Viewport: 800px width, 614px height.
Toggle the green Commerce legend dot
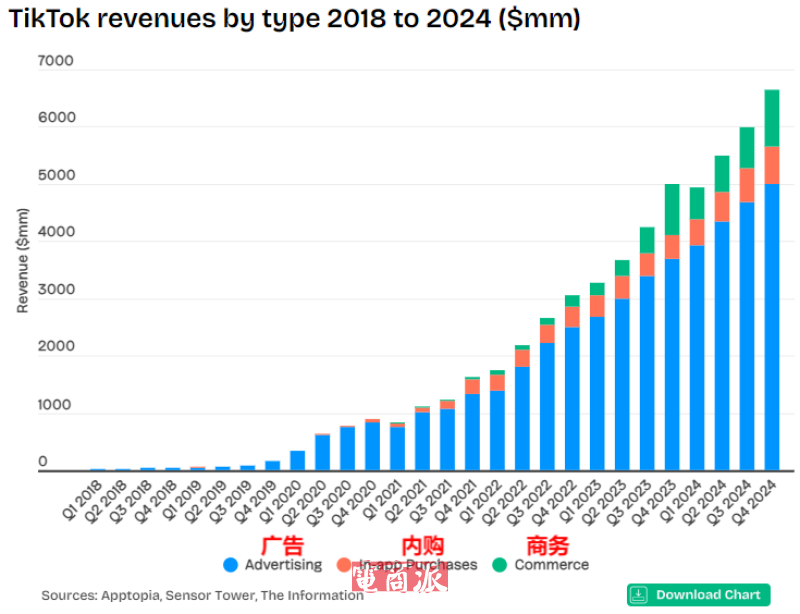pyautogui.click(x=500, y=565)
